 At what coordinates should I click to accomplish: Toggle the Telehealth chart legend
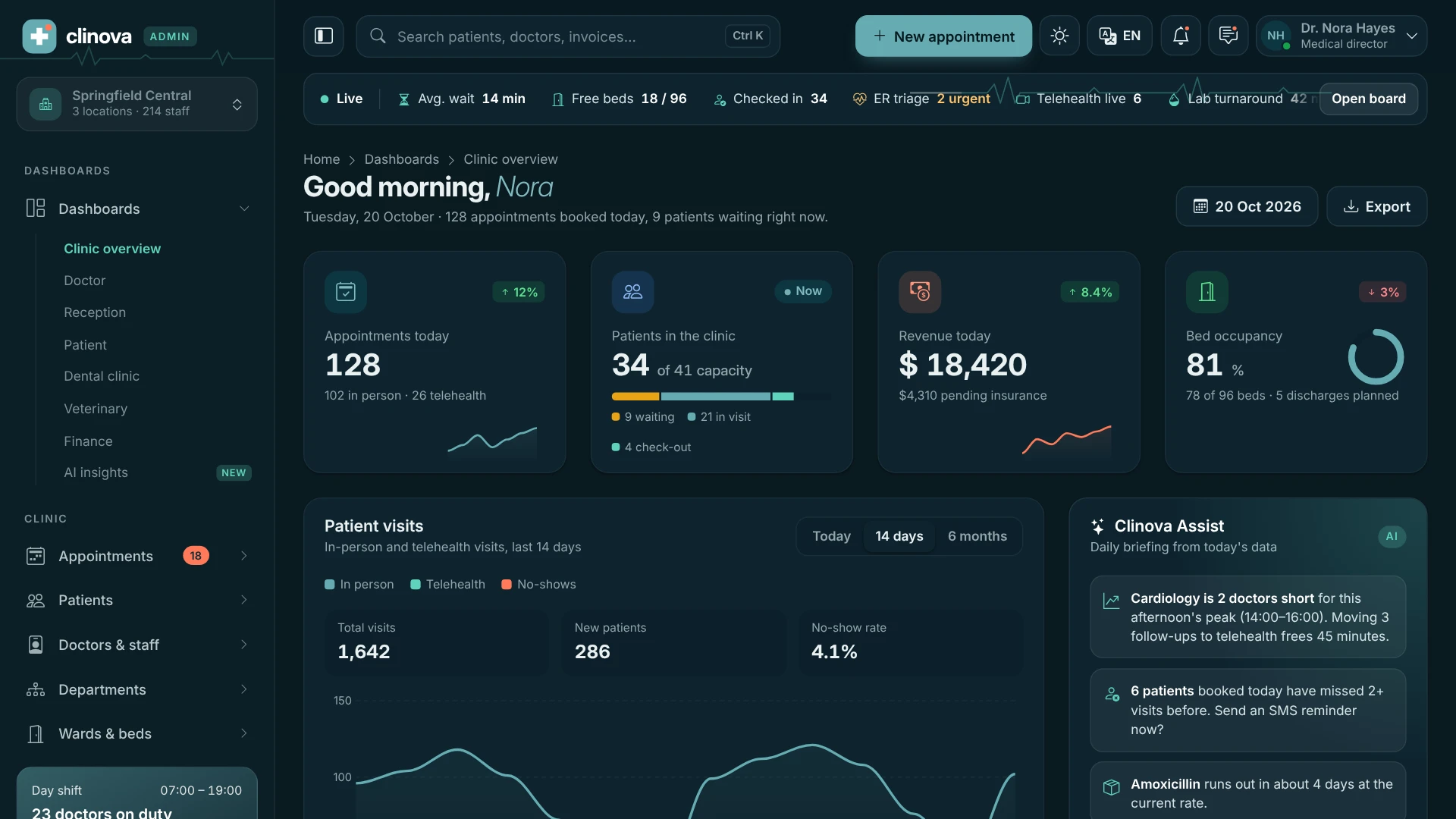click(x=447, y=585)
